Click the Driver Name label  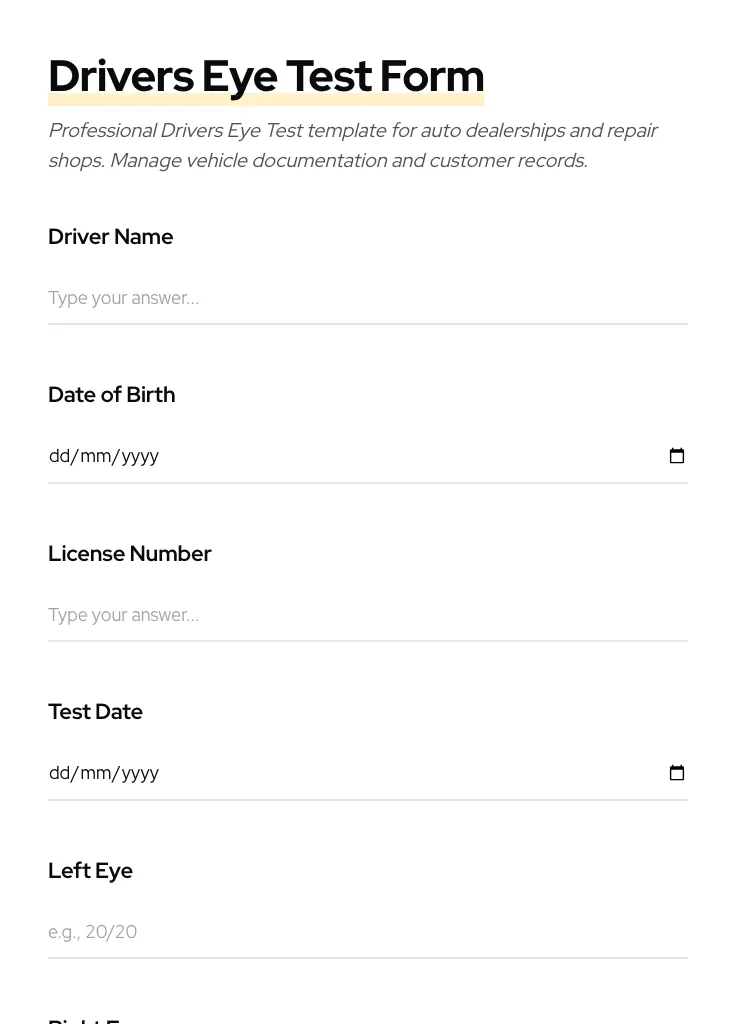tap(110, 237)
